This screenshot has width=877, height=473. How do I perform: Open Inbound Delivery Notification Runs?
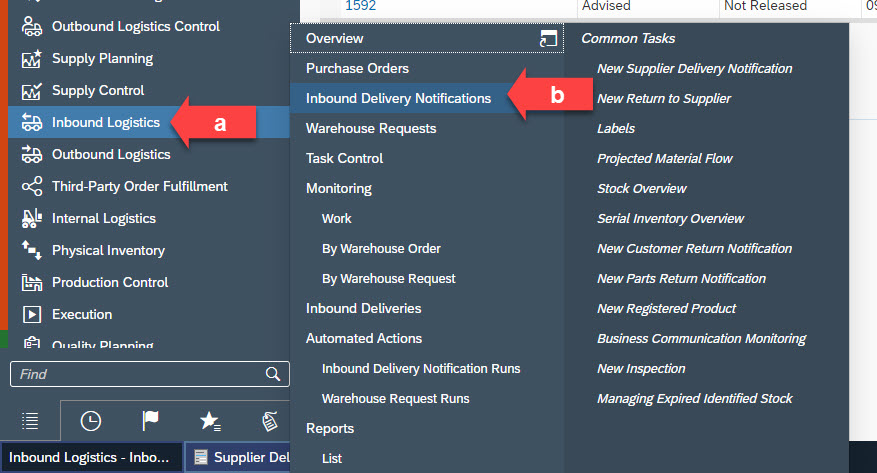point(421,368)
